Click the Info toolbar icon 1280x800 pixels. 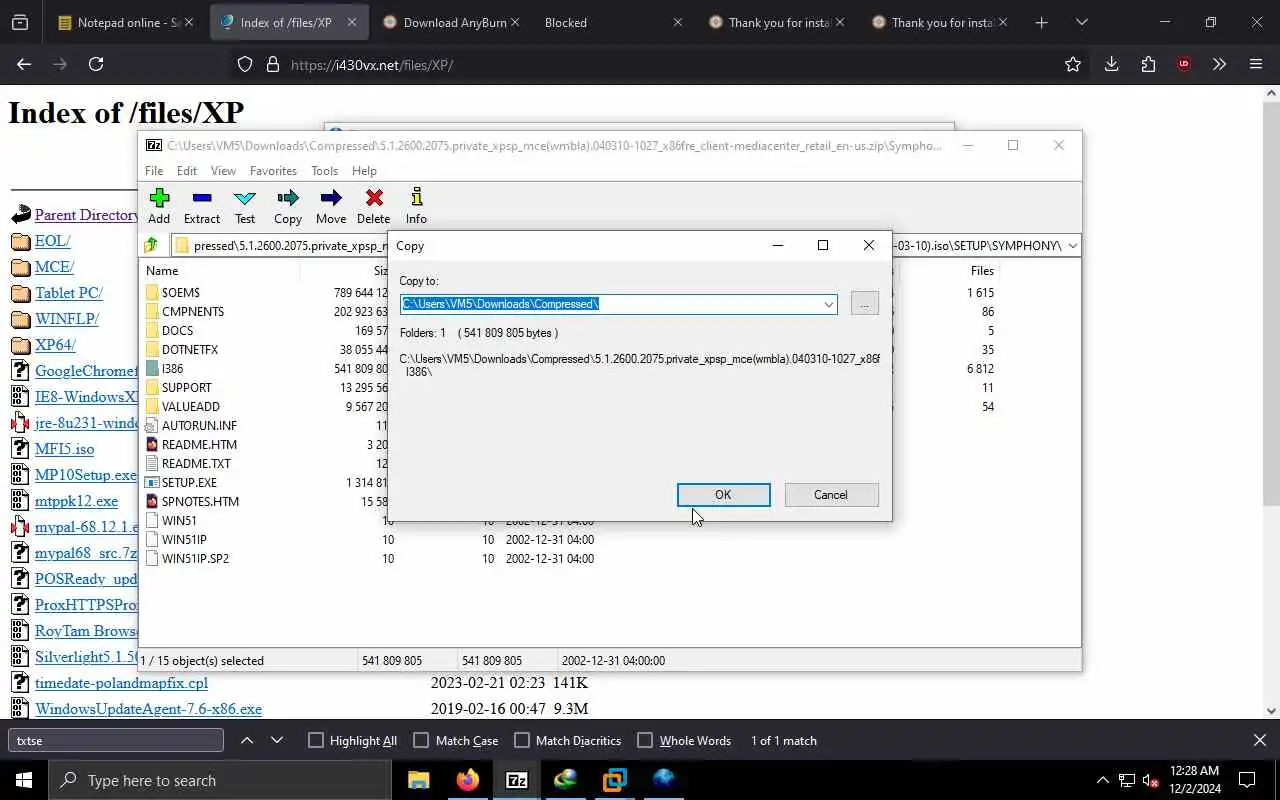click(416, 206)
